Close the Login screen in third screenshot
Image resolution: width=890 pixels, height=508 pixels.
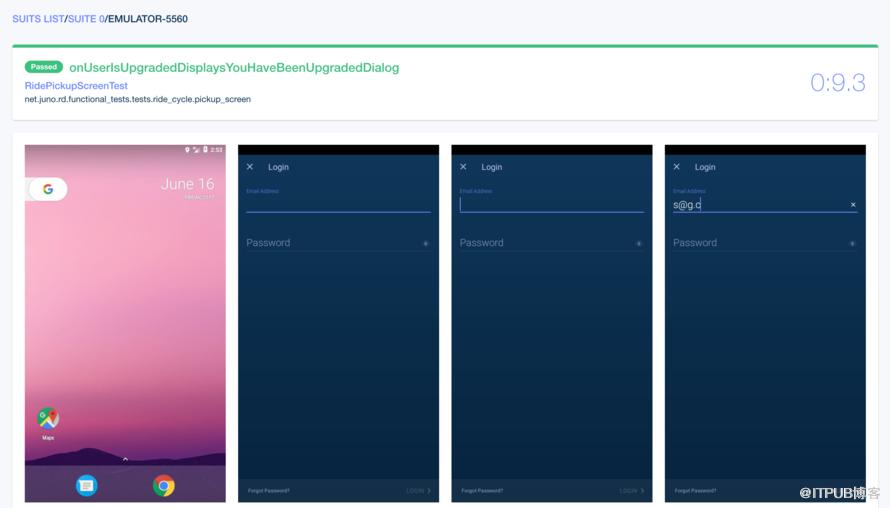(x=463, y=167)
